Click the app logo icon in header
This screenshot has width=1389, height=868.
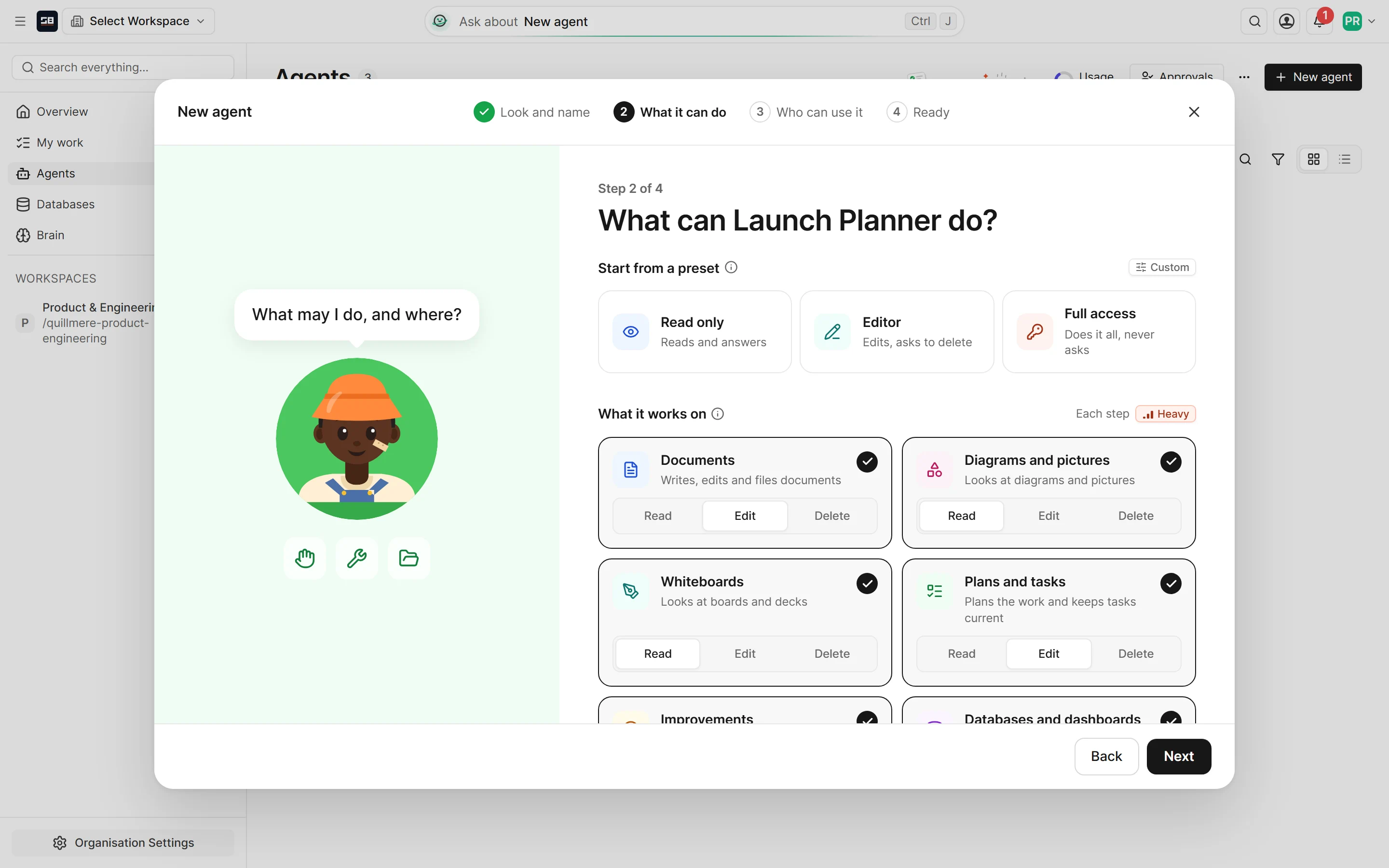47,21
